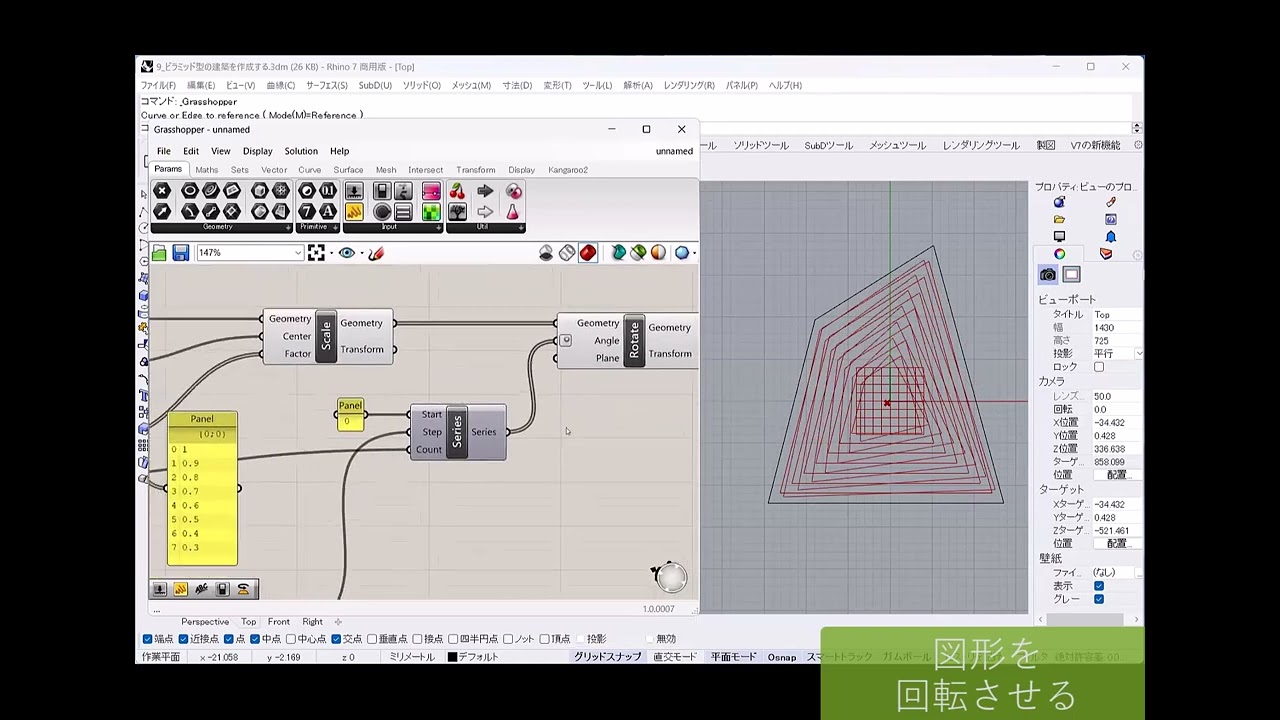Toggle 直交モード in status bar
Screen dimensions: 1280x720
click(x=675, y=657)
